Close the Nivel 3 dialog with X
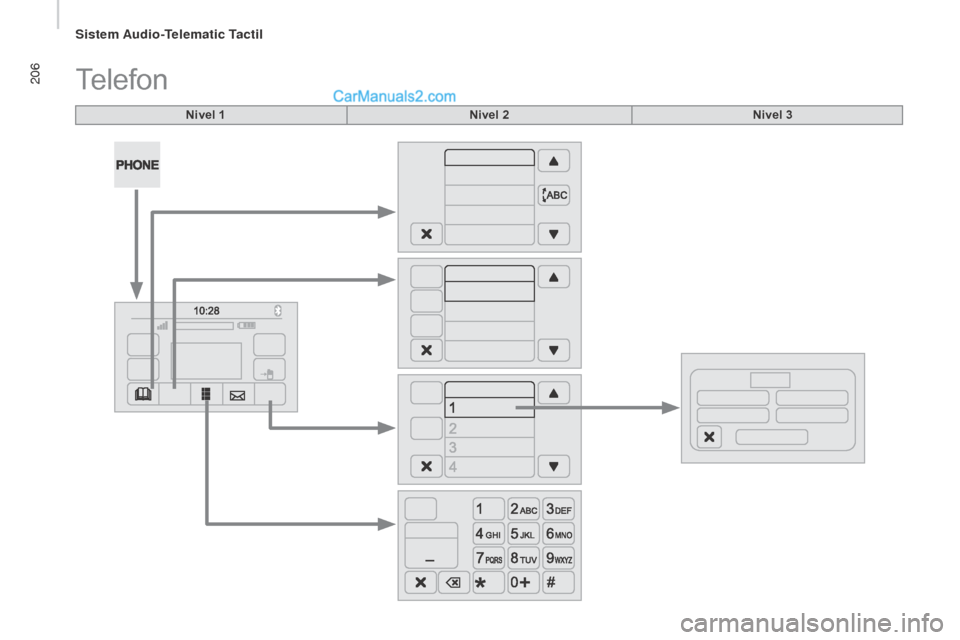Viewport: 960px width, 640px height. 710,437
